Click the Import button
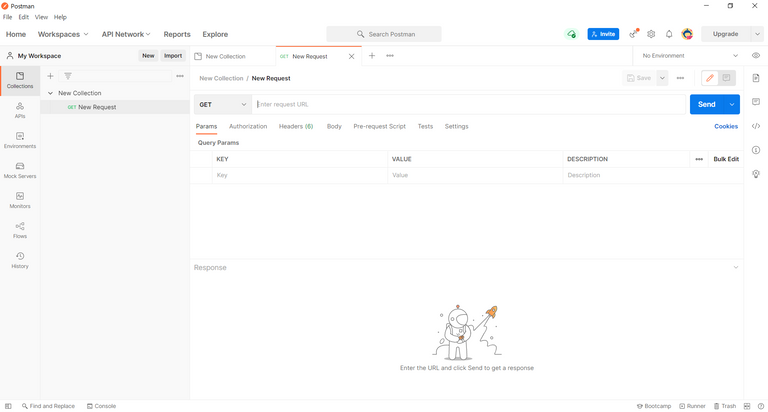The image size is (768, 412). [x=173, y=56]
